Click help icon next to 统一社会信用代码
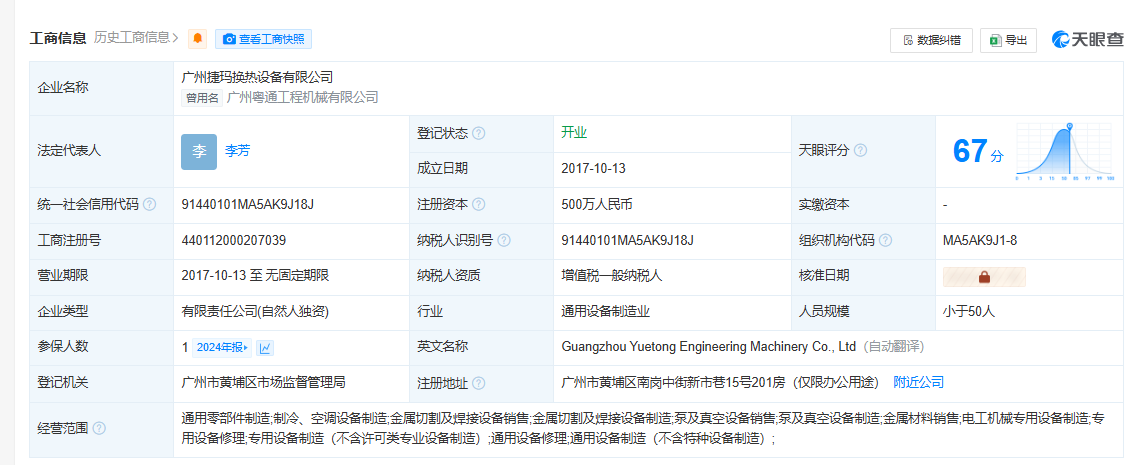The image size is (1135, 465). tap(149, 205)
